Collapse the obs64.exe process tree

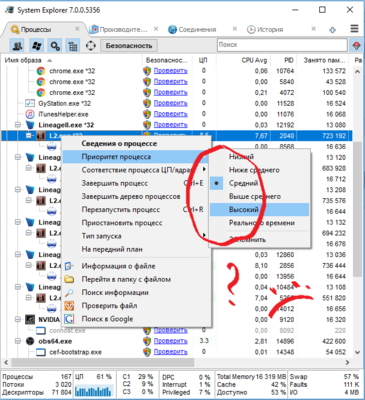click(x=18, y=341)
